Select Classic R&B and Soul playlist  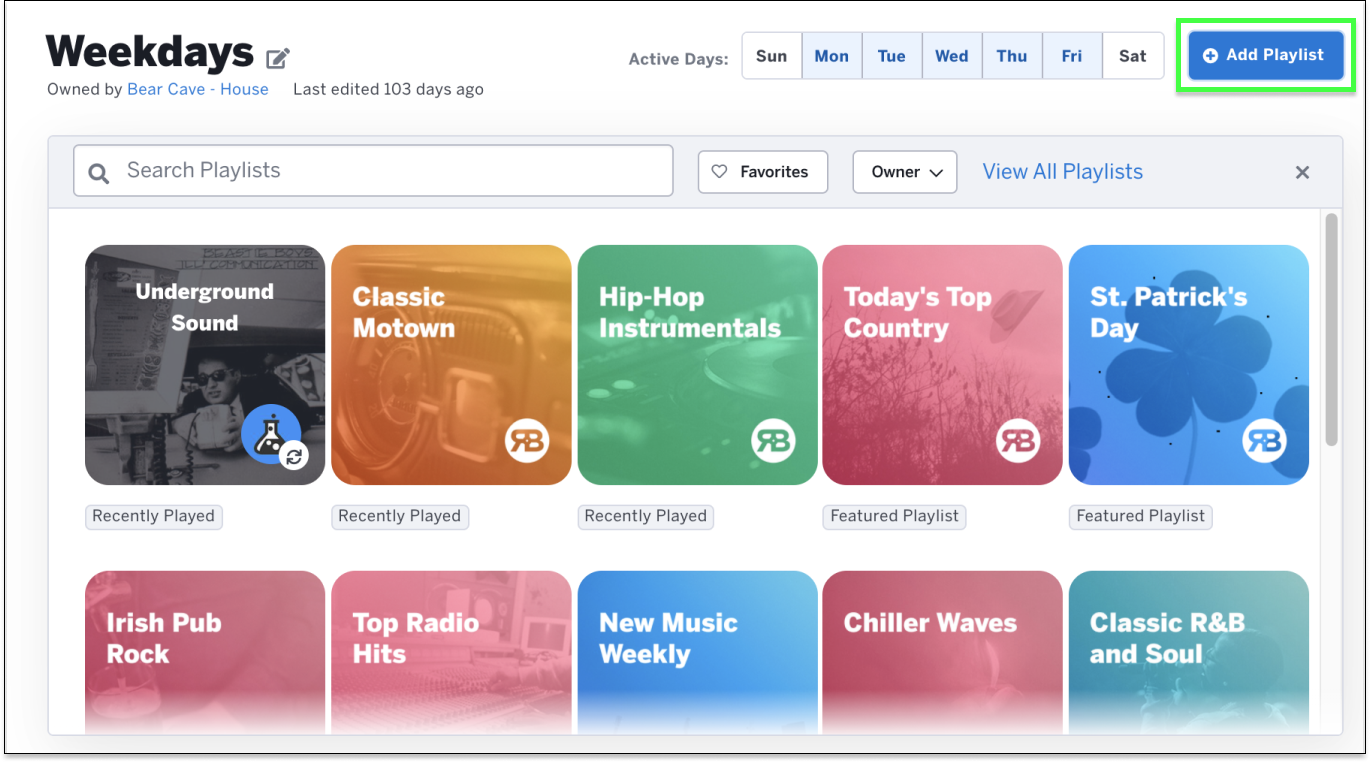[x=1189, y=652]
